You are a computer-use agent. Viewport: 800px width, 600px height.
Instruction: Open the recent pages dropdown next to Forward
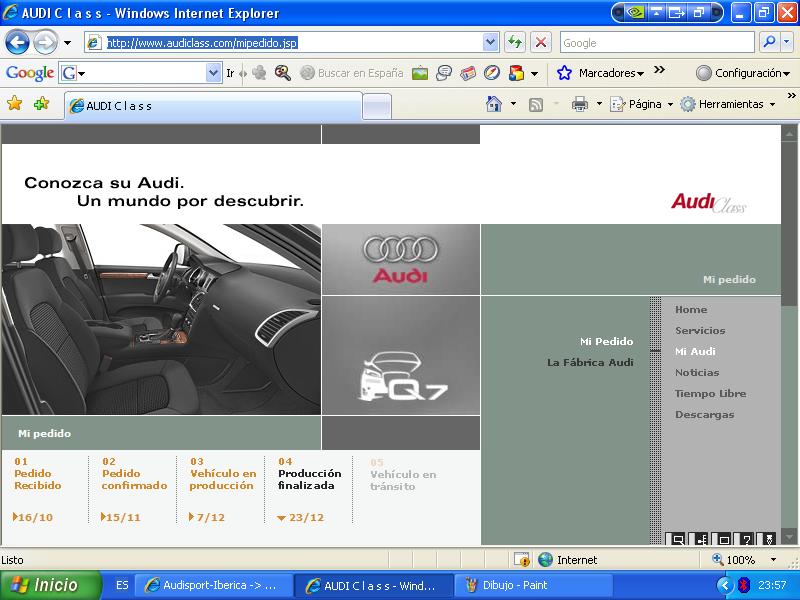point(67,43)
